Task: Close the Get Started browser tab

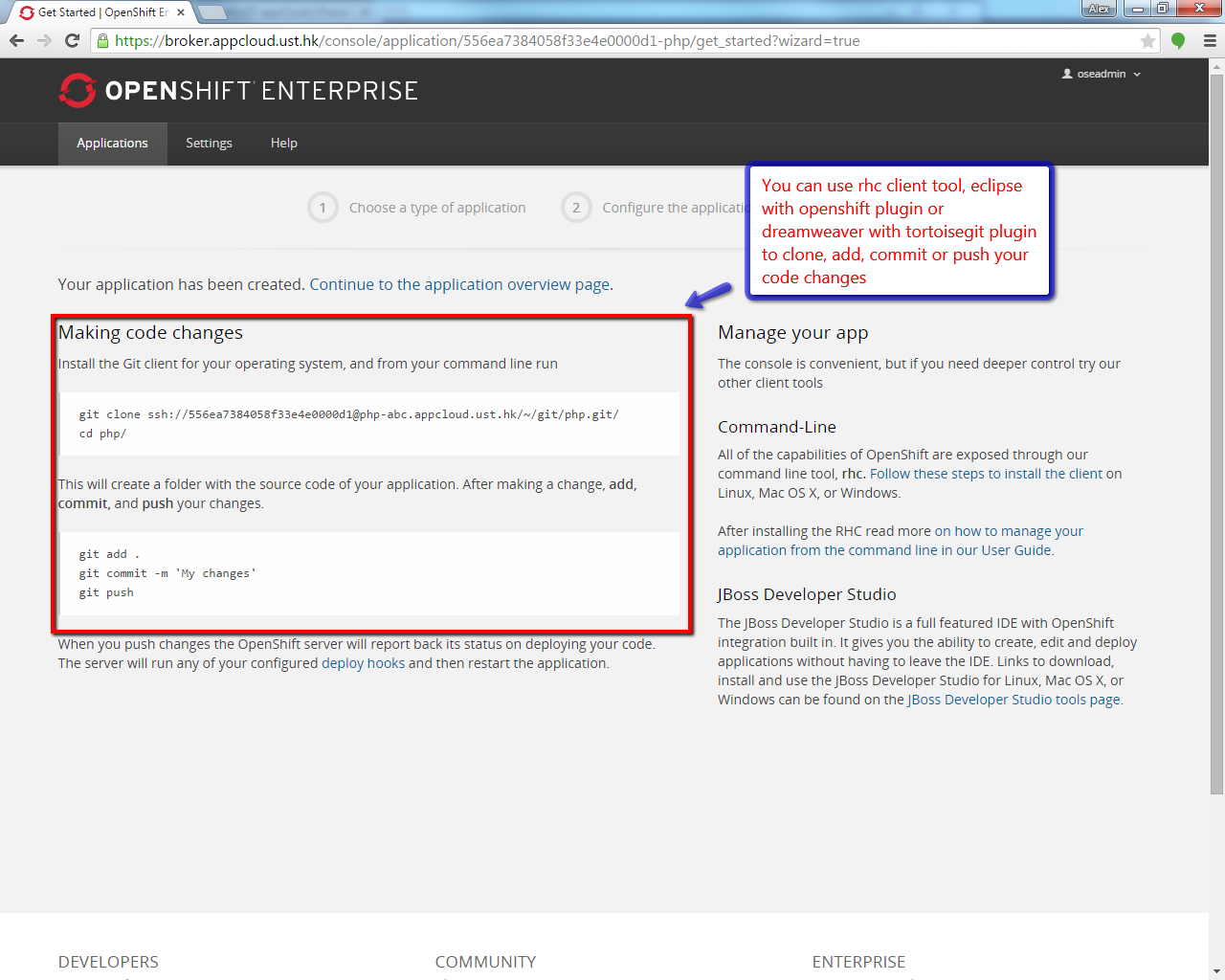Action: pyautogui.click(x=181, y=12)
